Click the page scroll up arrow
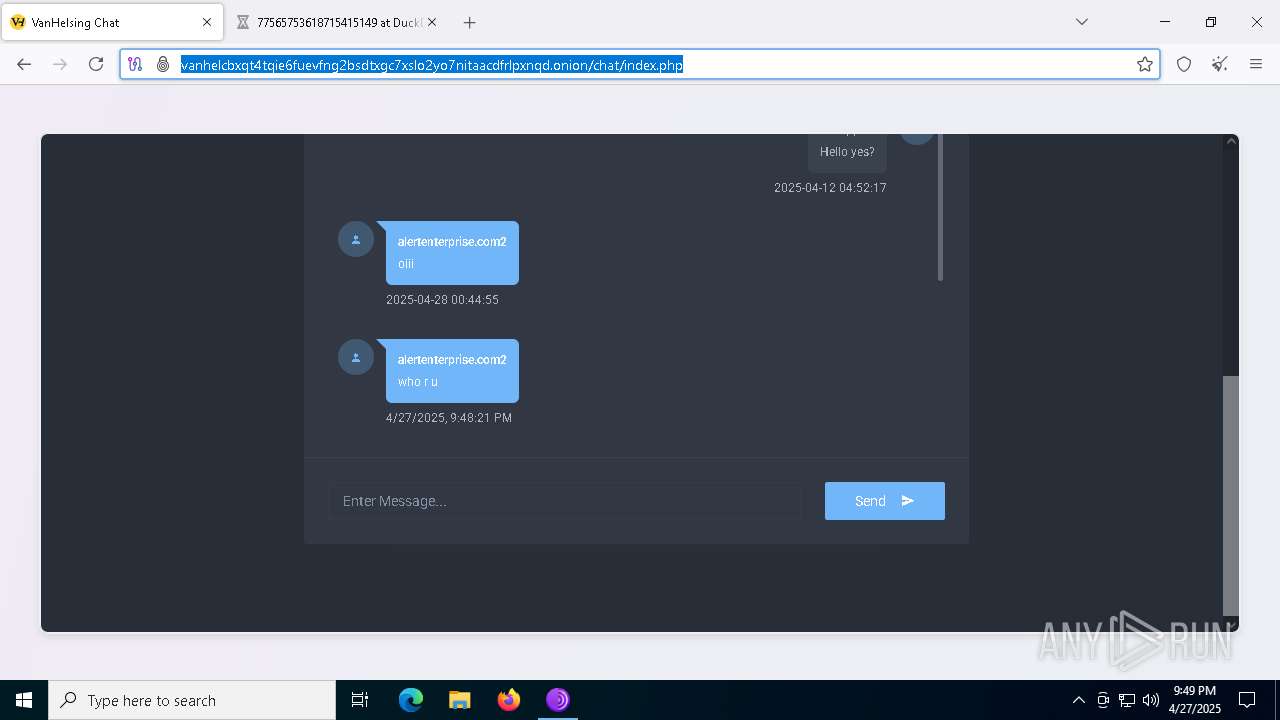The width and height of the screenshot is (1280, 720). pos(1231,141)
